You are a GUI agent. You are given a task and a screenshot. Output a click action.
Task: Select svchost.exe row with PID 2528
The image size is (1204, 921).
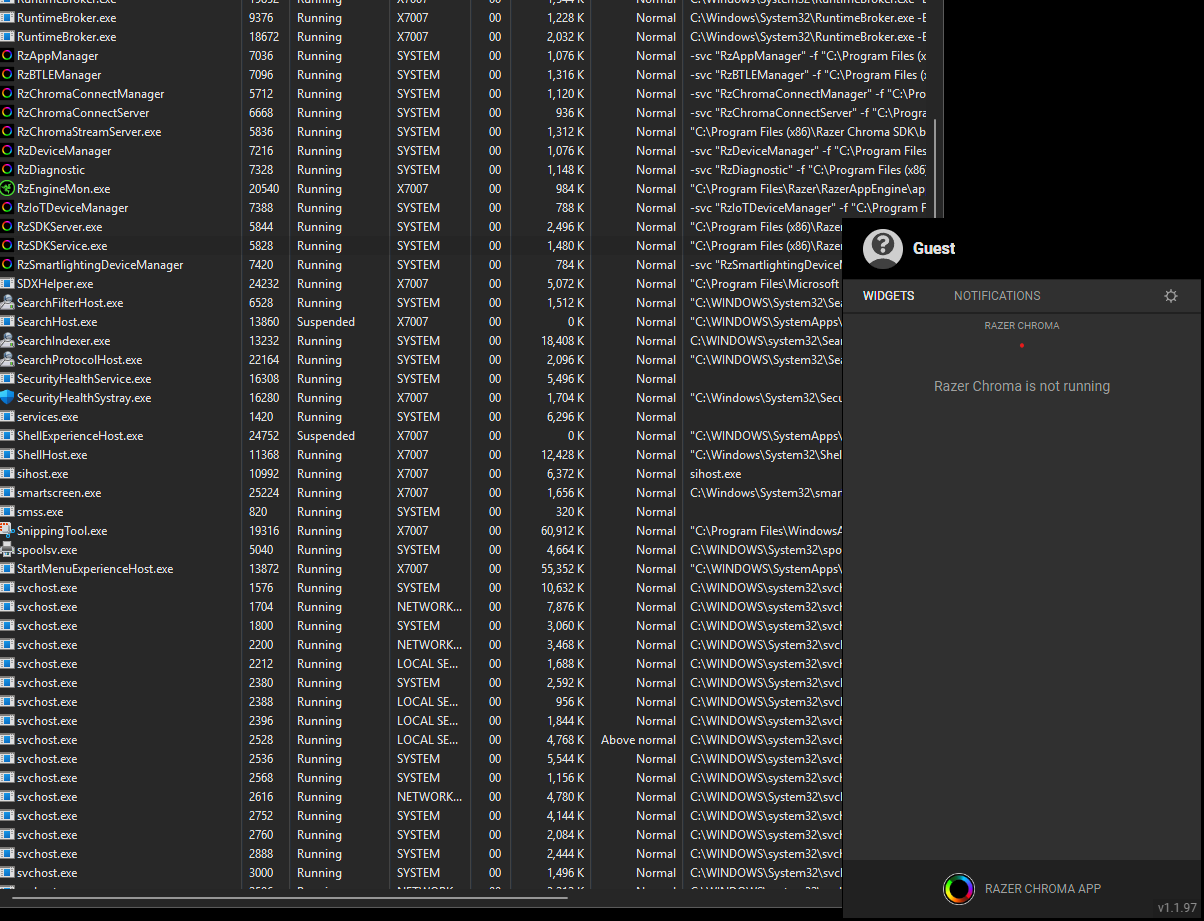pos(421,740)
